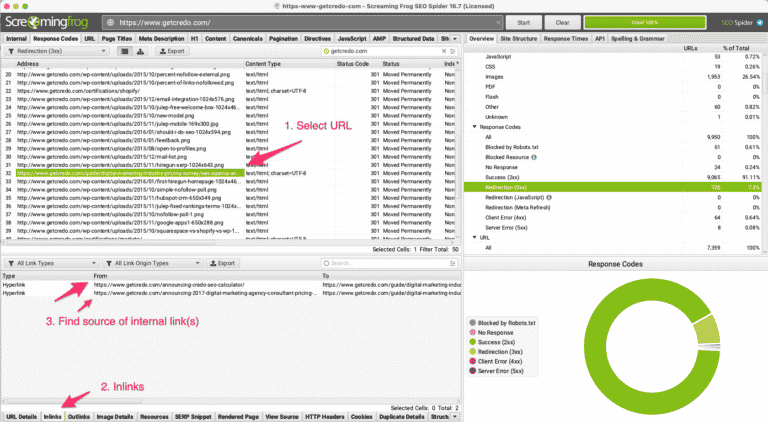Switch to list view icon

(x=125, y=51)
